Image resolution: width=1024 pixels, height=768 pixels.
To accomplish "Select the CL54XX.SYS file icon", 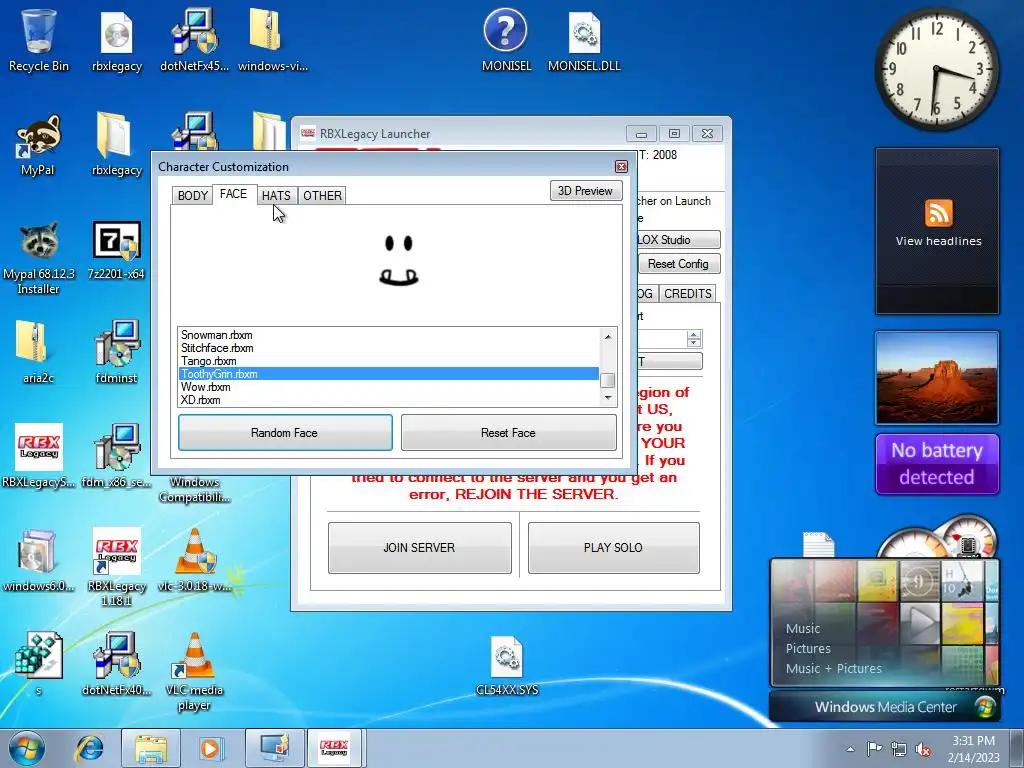I will point(507,665).
